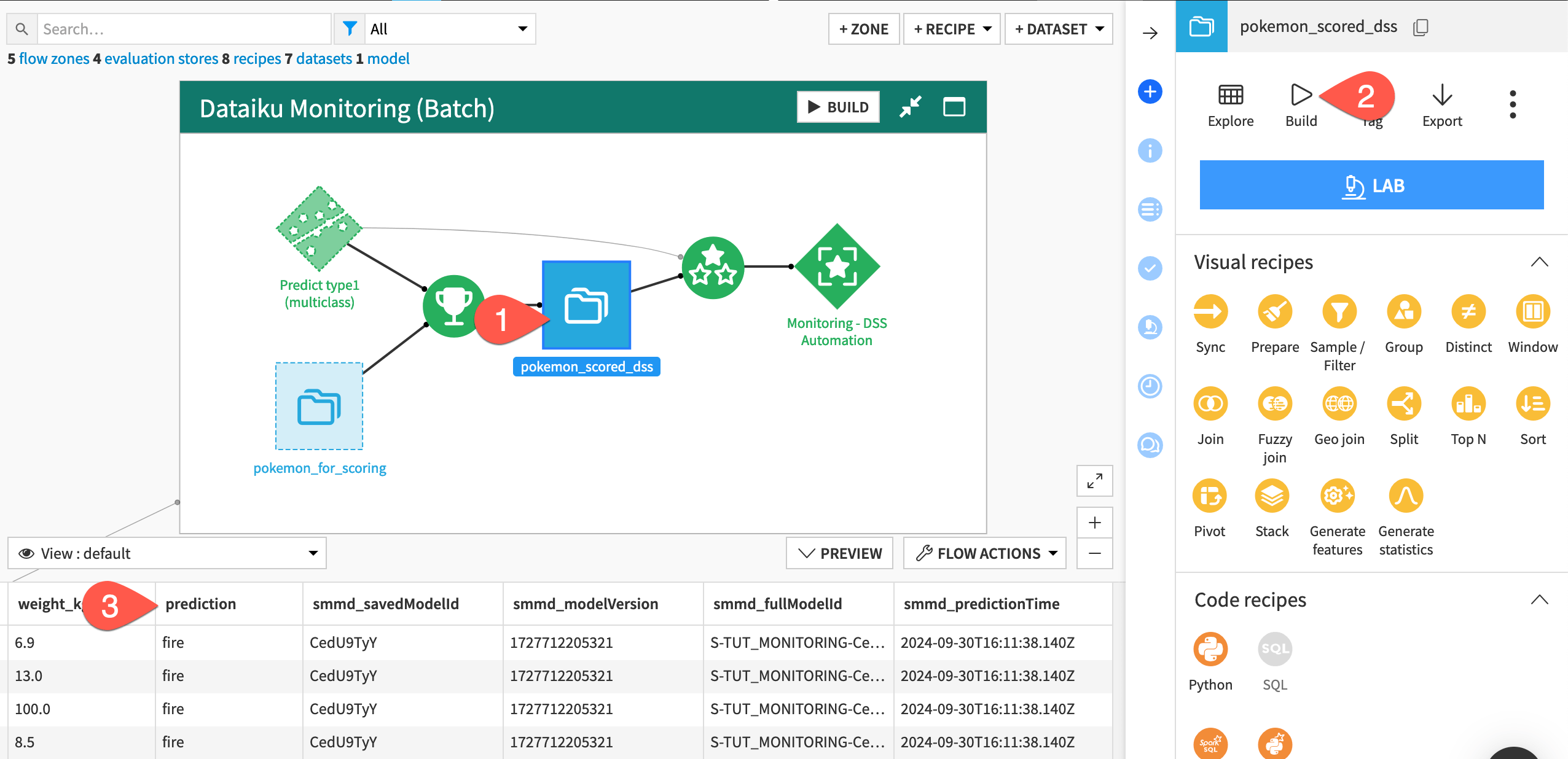Open the + RECIPE menu
The width and height of the screenshot is (1568, 759).
coord(952,29)
